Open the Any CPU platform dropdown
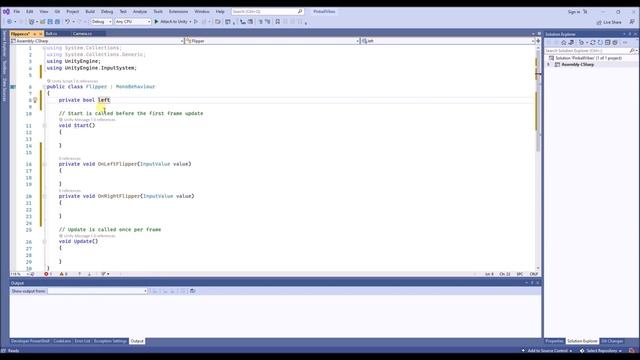This screenshot has height=360, width=640. coord(133,22)
